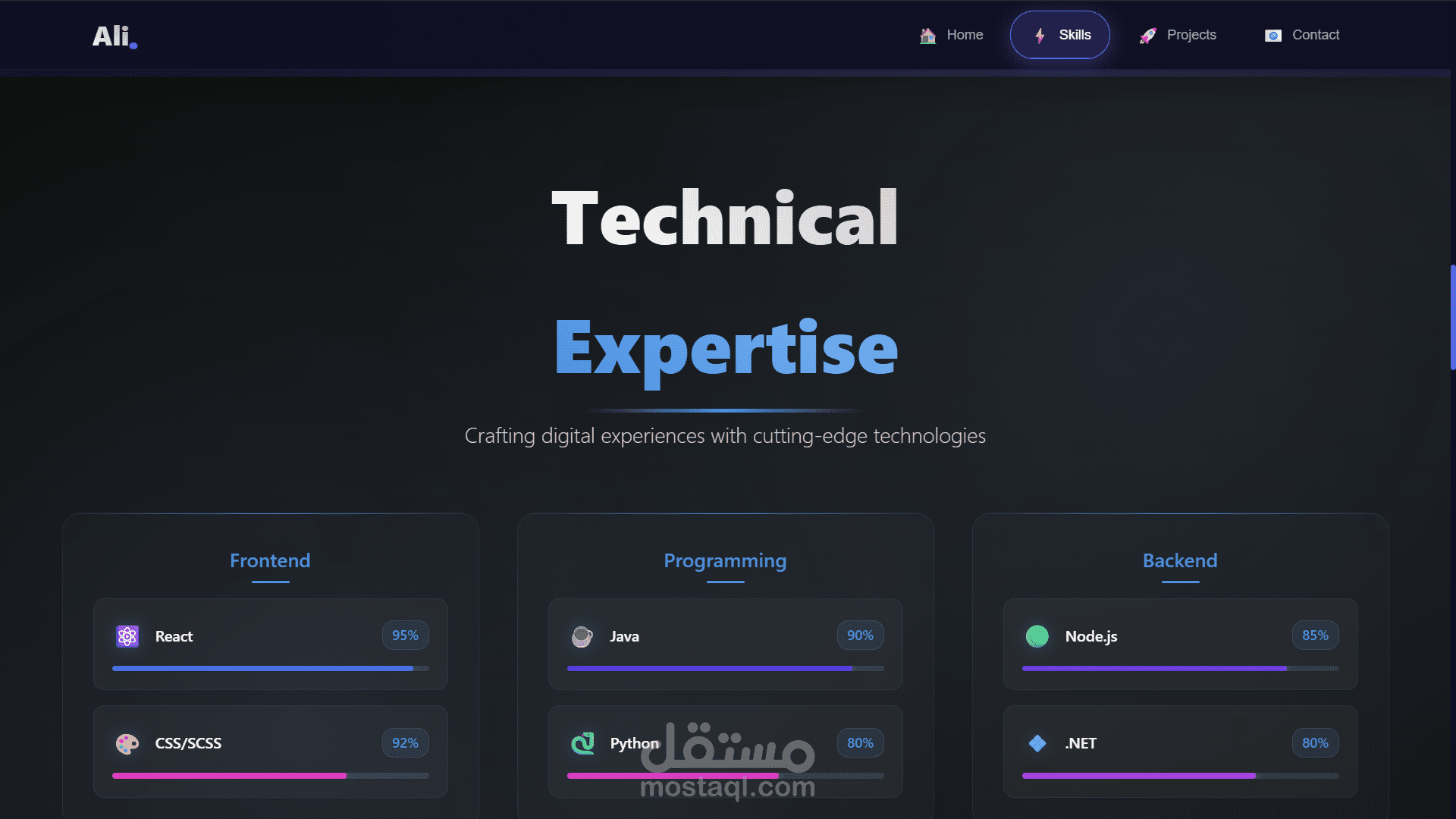The width and height of the screenshot is (1456, 819).
Task: Click the CSS/SCSS palette icon
Action: (x=127, y=744)
